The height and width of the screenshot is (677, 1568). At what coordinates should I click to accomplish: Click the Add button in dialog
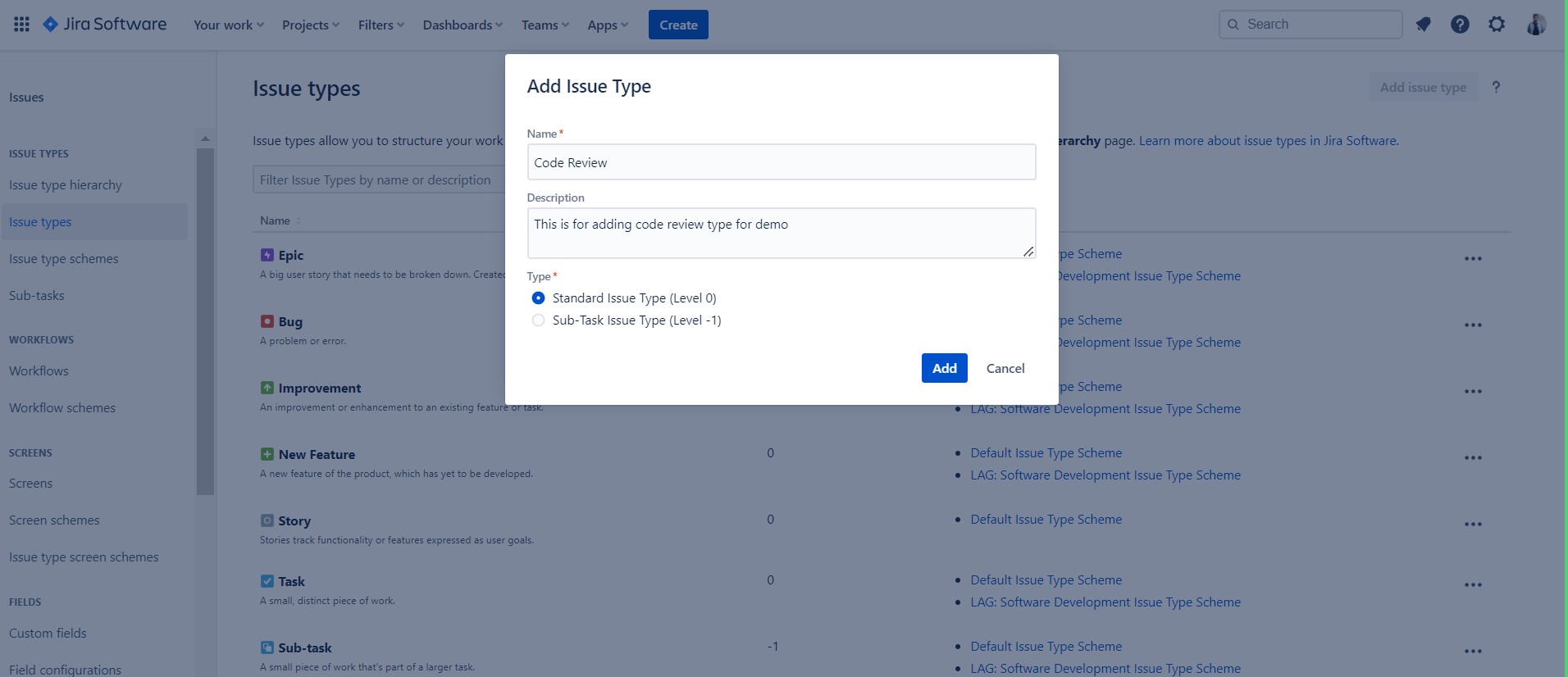944,369
